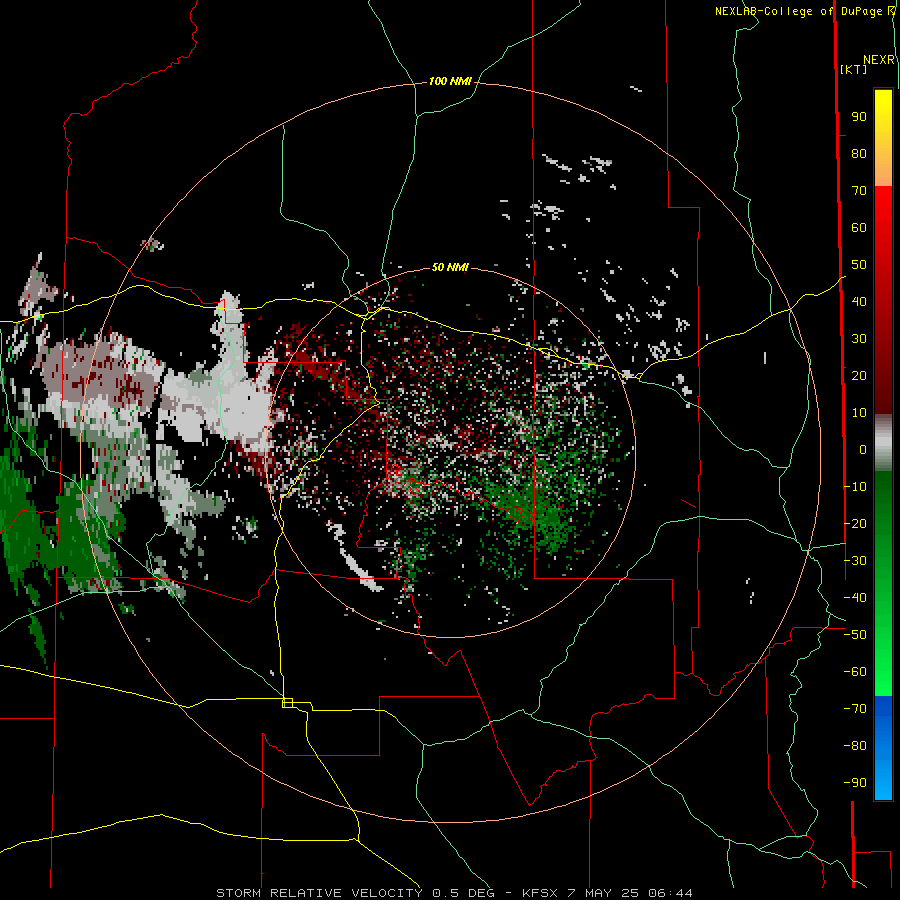Click the -40 value on the velocity scale
Screen dimensions: 900x900
tap(855, 598)
